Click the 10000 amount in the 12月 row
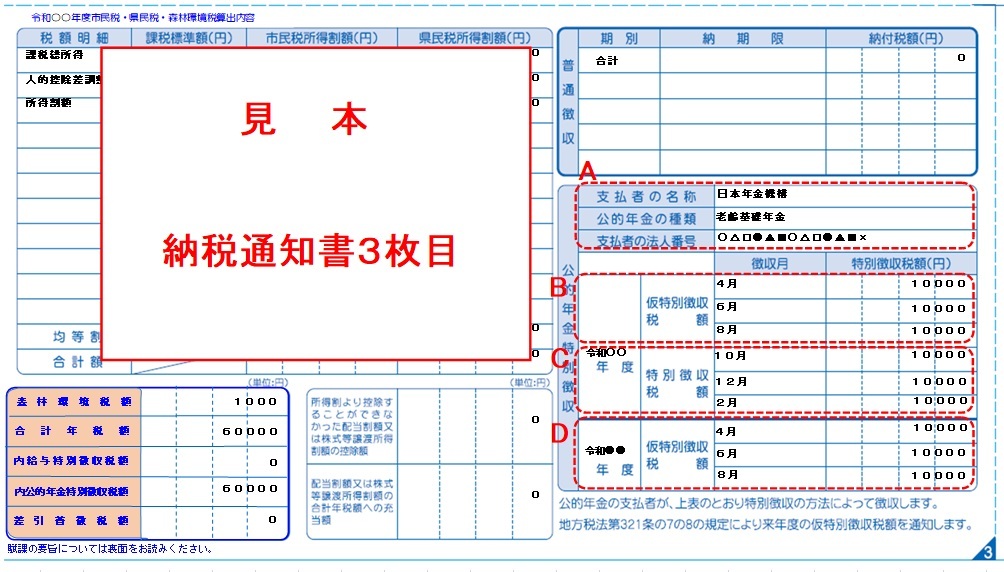The width and height of the screenshot is (1004, 572). [x=940, y=382]
